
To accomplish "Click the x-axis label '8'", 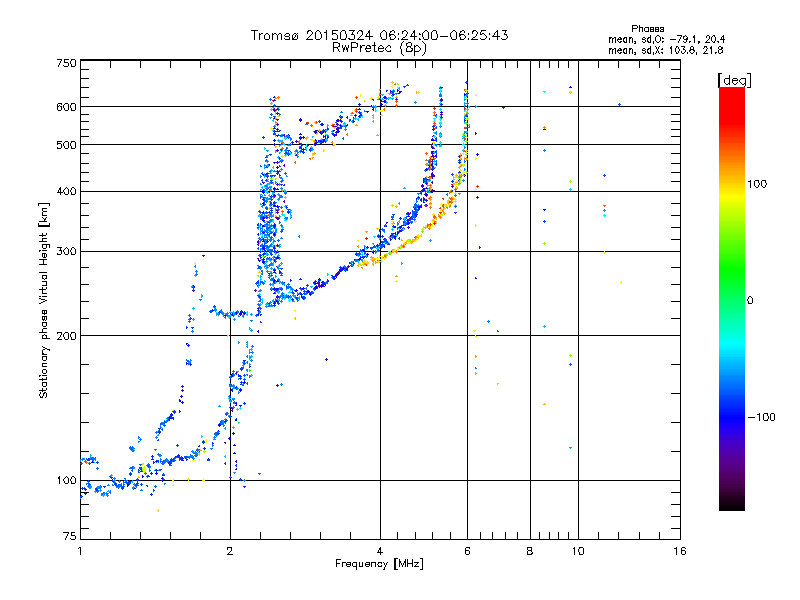I will pos(530,551).
